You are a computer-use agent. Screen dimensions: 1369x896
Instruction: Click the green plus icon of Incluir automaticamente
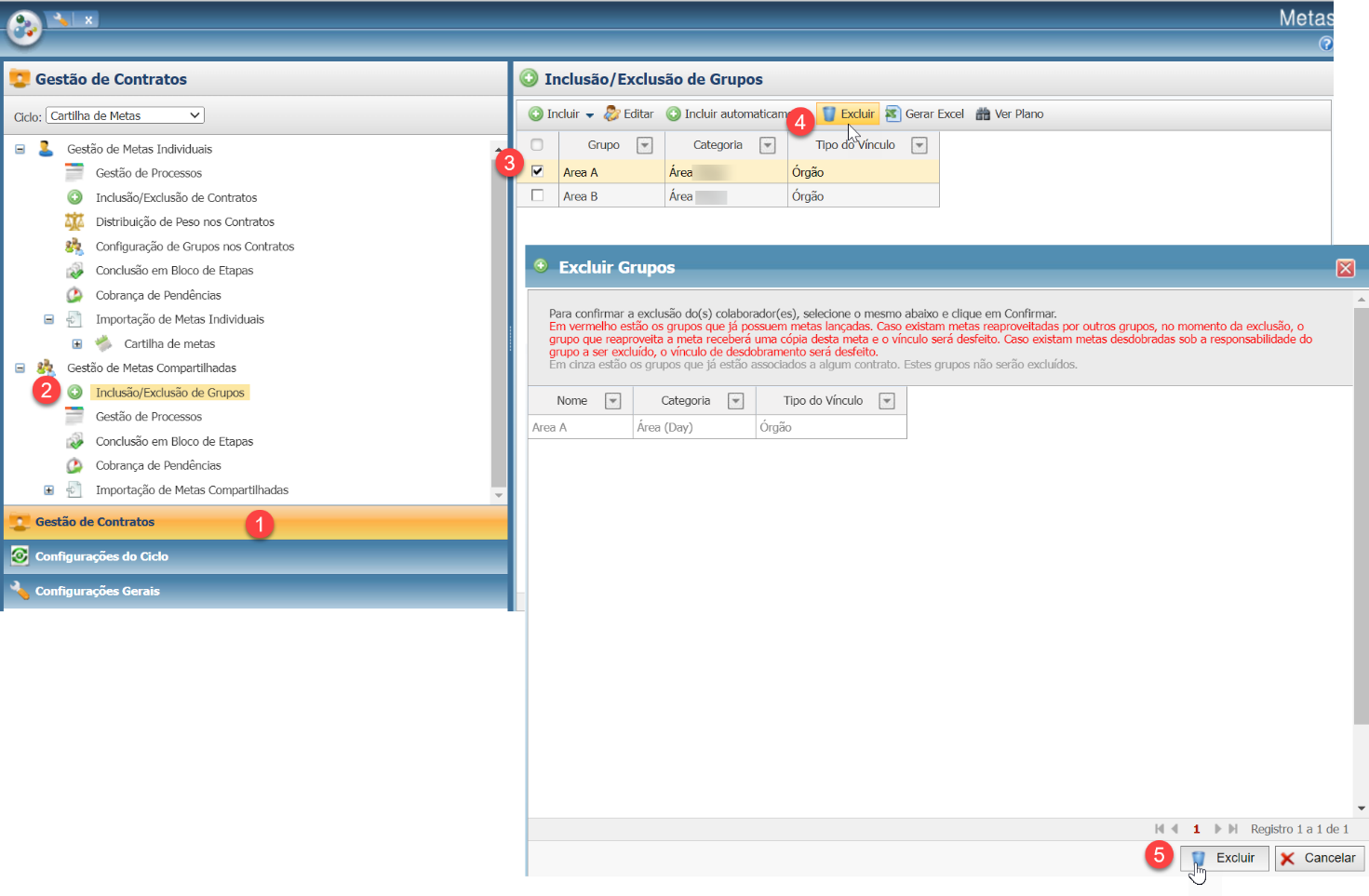674,114
